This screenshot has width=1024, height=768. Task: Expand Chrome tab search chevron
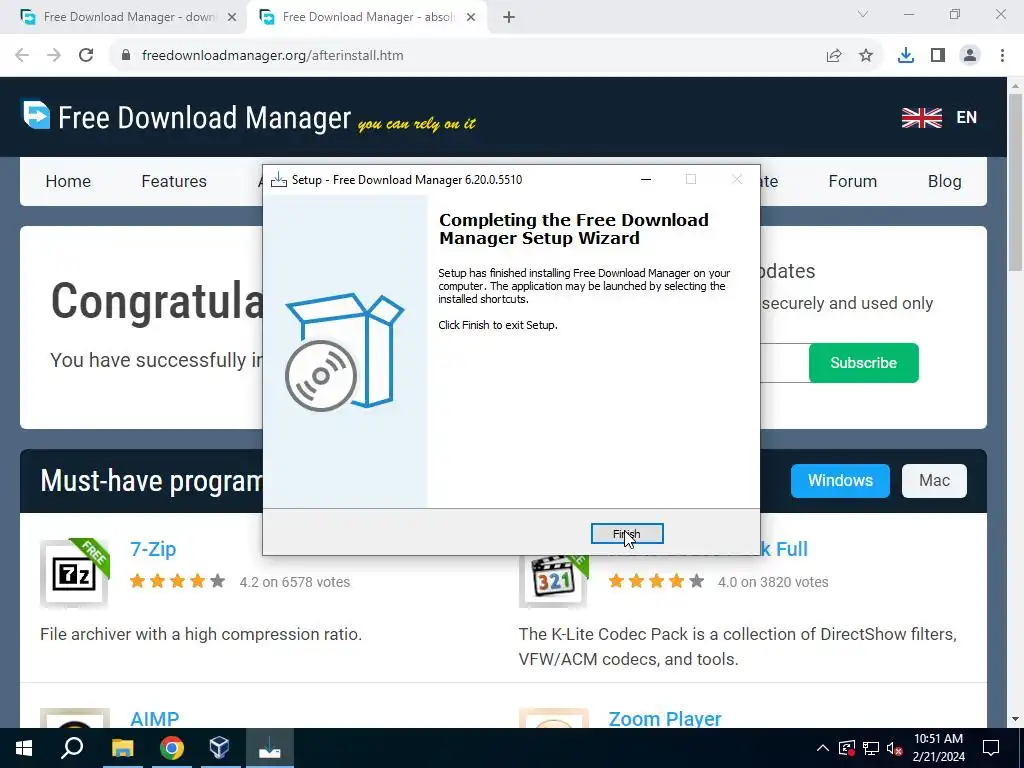pyautogui.click(x=863, y=14)
